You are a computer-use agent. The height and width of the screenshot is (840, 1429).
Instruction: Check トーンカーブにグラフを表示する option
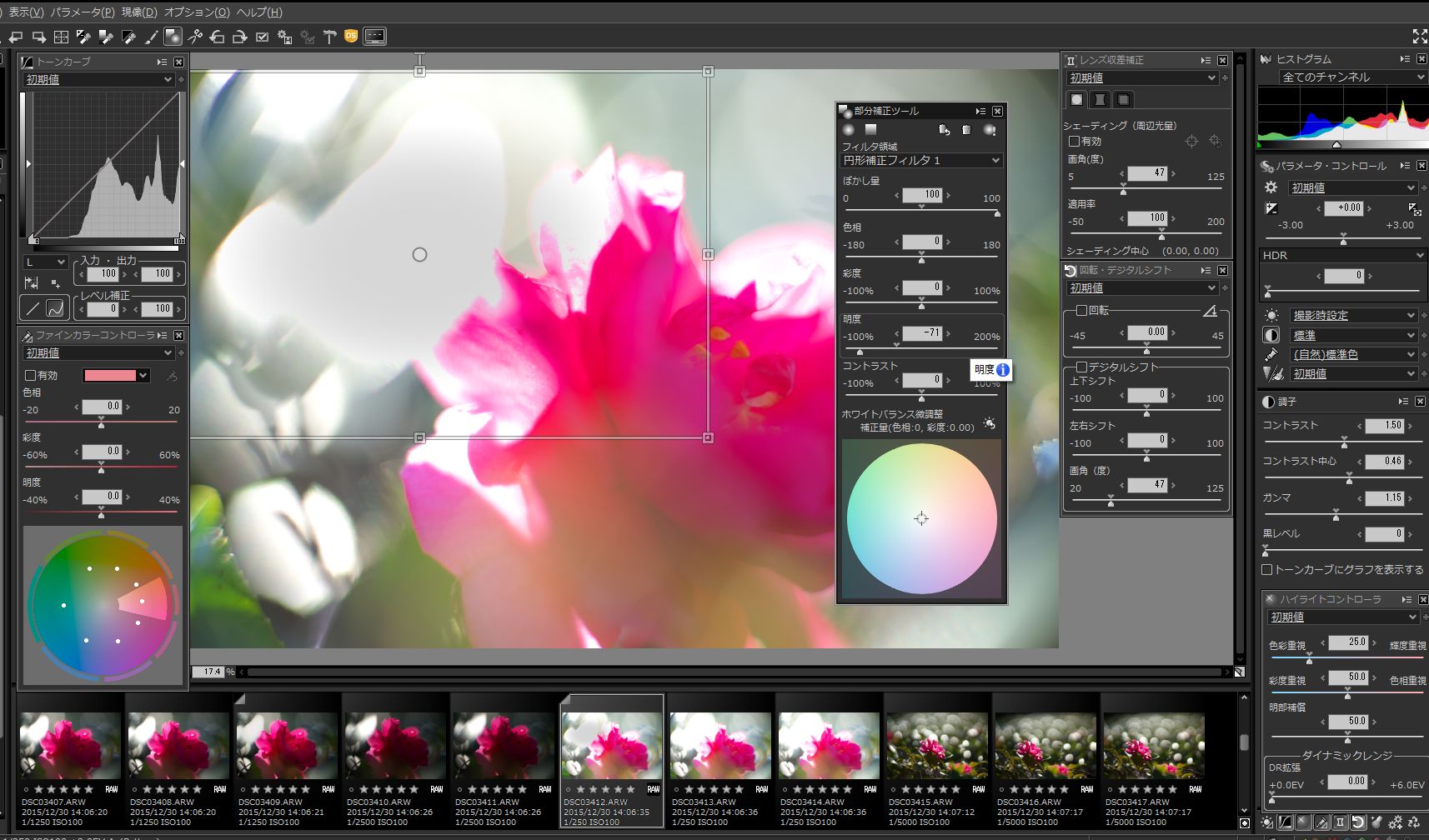pyautogui.click(x=1267, y=570)
